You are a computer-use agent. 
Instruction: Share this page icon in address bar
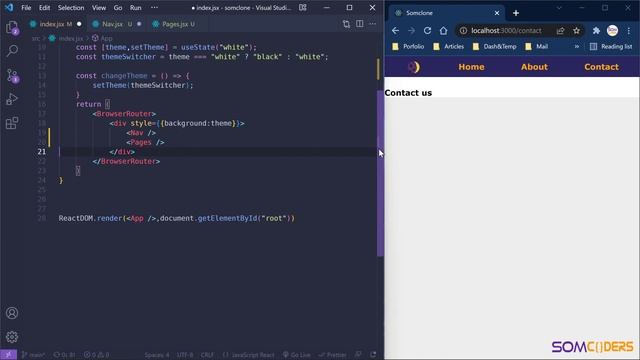tap(560, 31)
